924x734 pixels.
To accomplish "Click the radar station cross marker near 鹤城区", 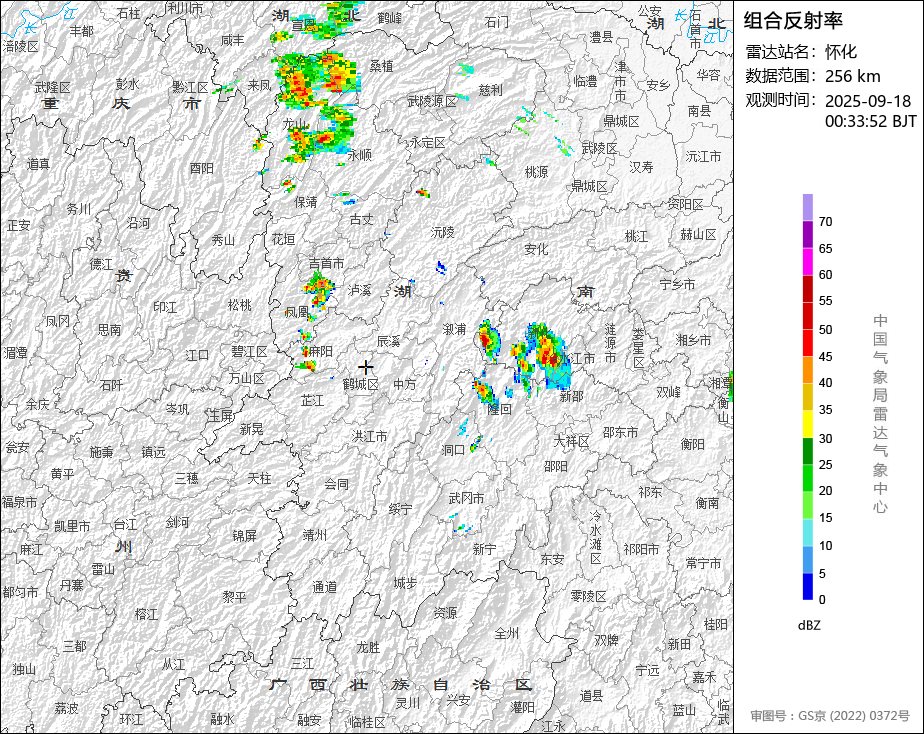I will (x=366, y=368).
